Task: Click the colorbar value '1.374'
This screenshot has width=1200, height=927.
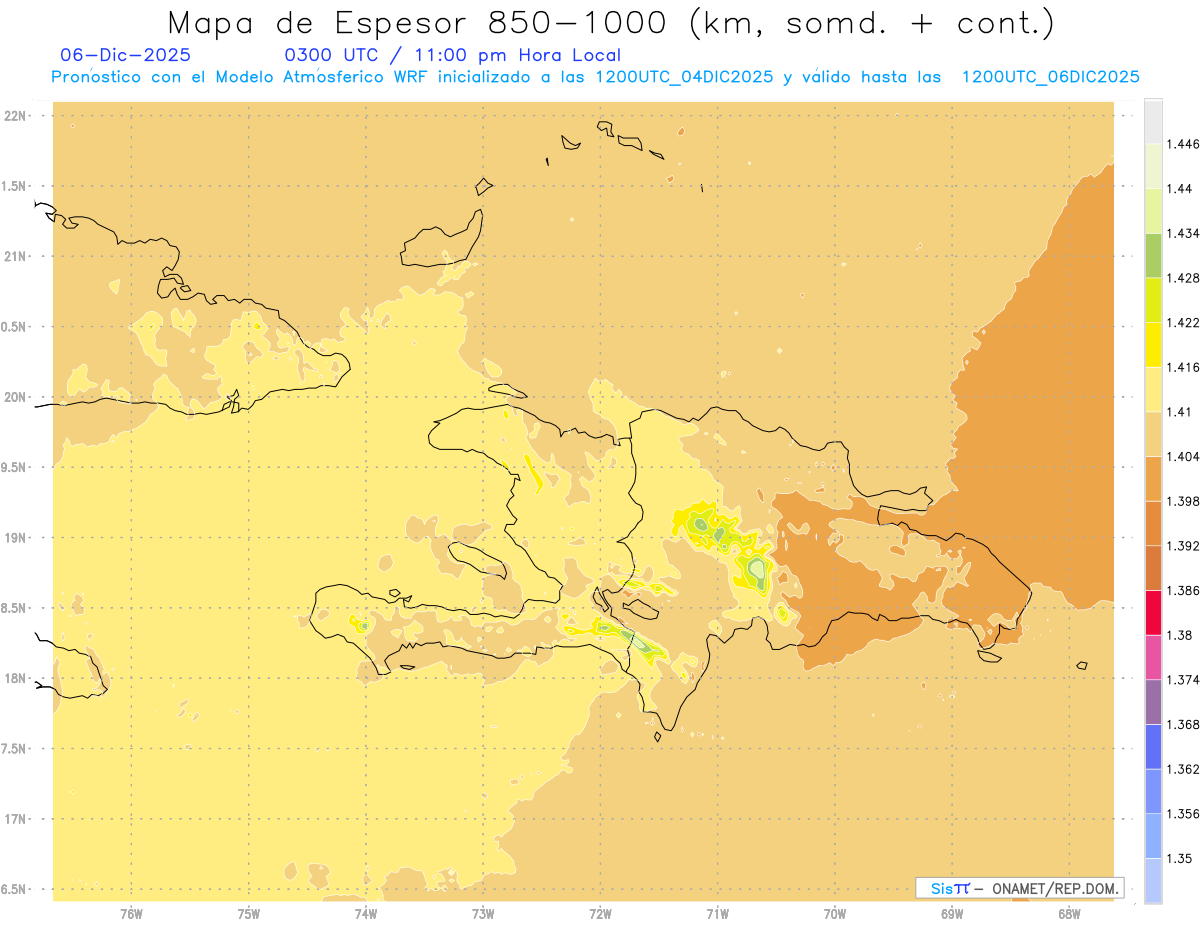Action: coord(1182,680)
